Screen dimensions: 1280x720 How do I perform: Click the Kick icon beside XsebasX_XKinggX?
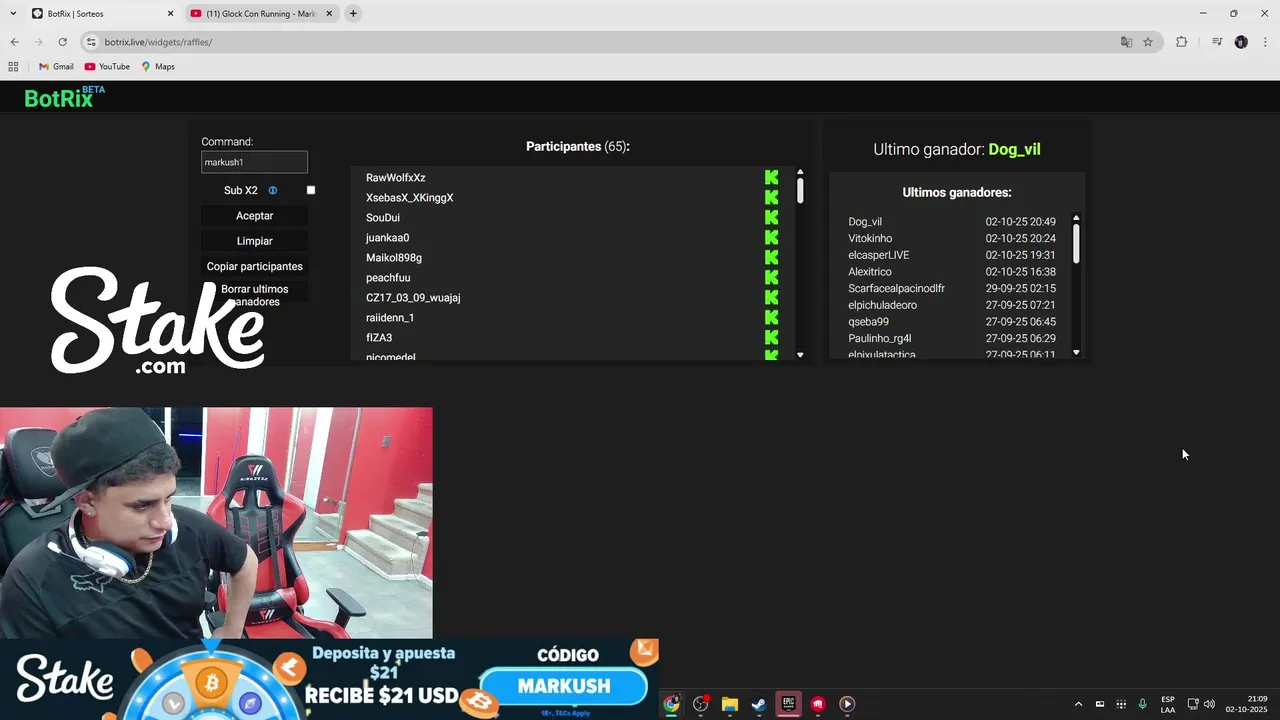[x=771, y=197]
